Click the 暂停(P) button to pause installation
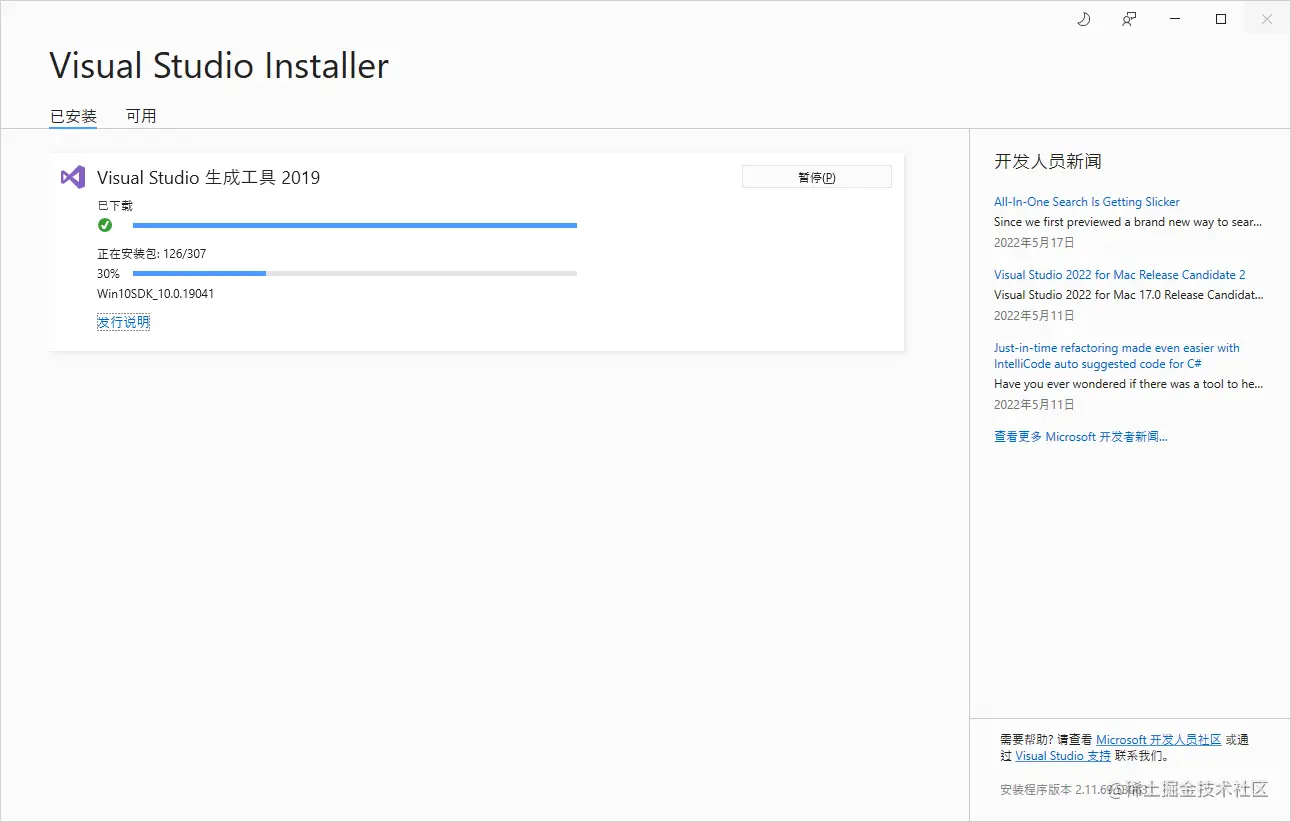1291x822 pixels. pos(816,176)
